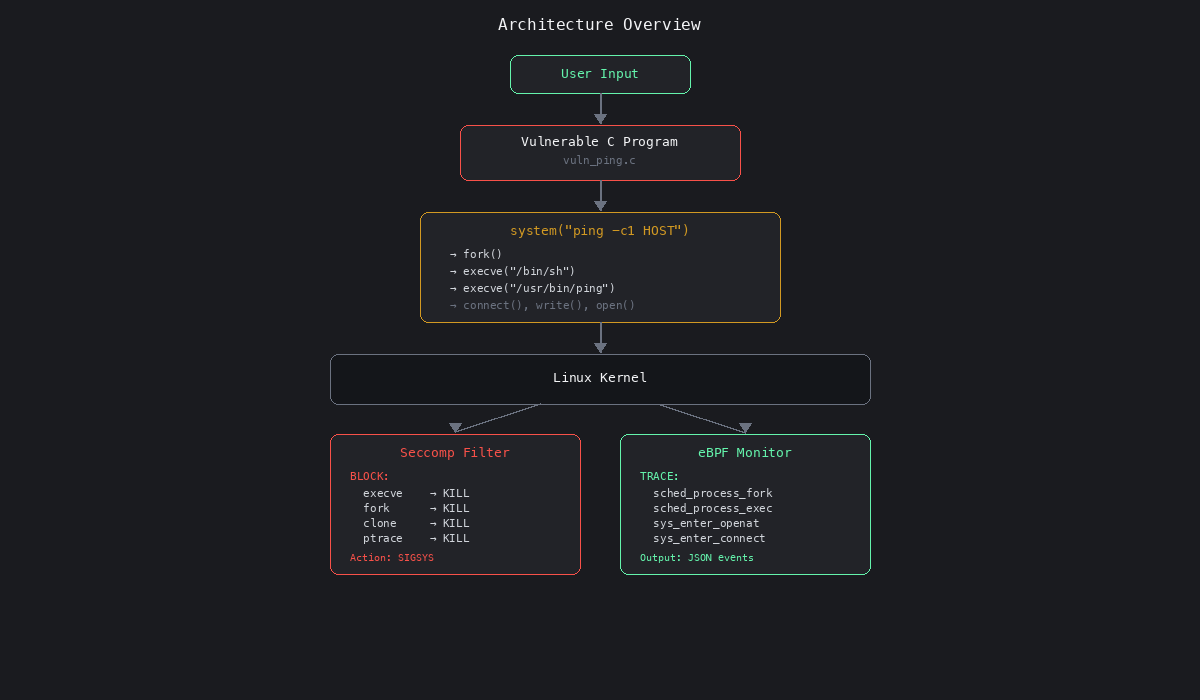Click the sys_enter_connect trace entry
Image resolution: width=1200 pixels, height=700 pixels.
[709, 538]
